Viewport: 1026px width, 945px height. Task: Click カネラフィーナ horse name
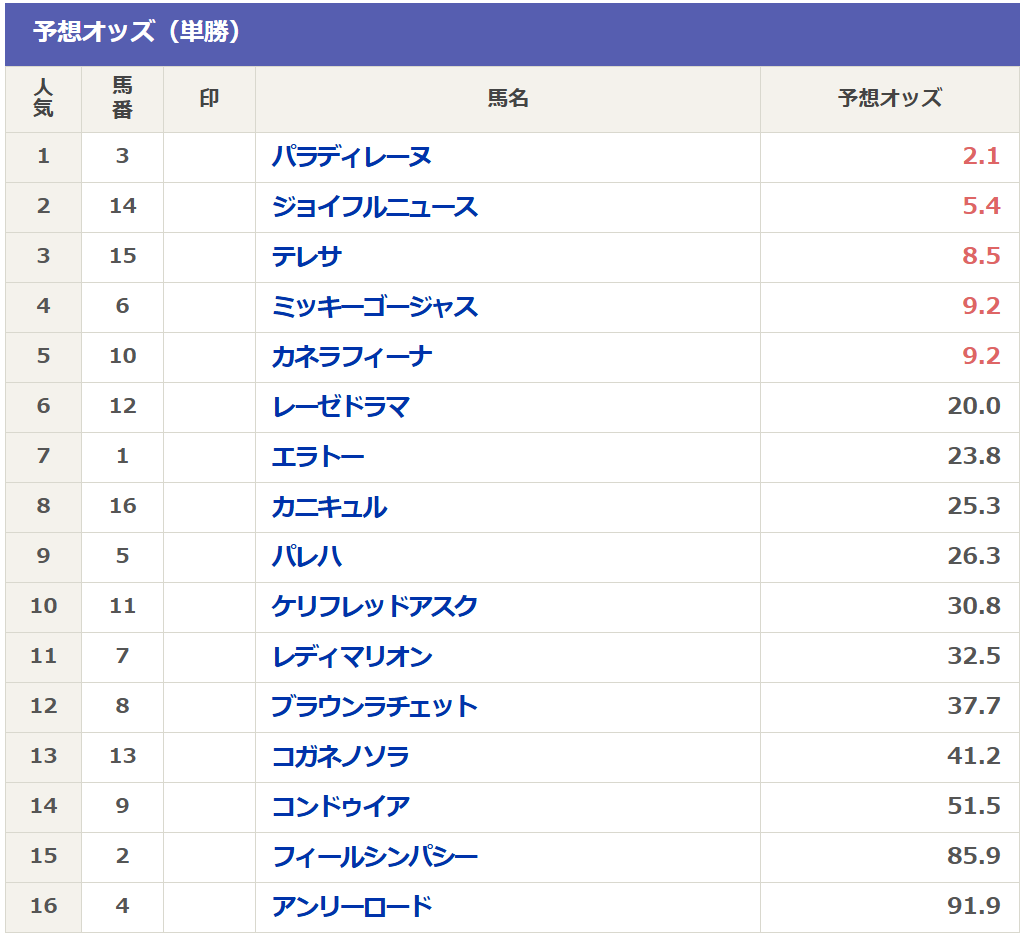pos(351,357)
